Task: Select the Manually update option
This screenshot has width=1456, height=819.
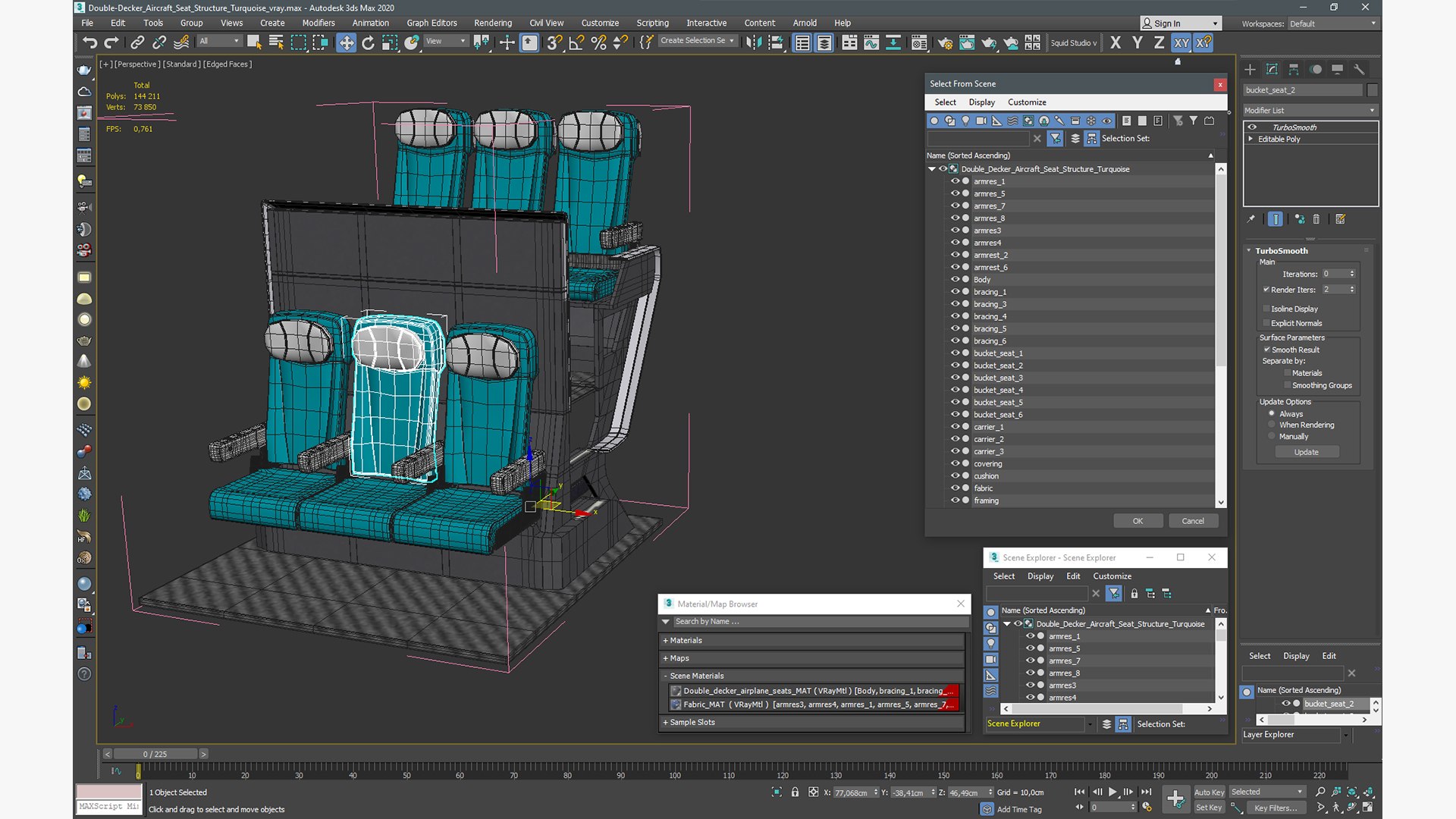Action: click(1272, 436)
